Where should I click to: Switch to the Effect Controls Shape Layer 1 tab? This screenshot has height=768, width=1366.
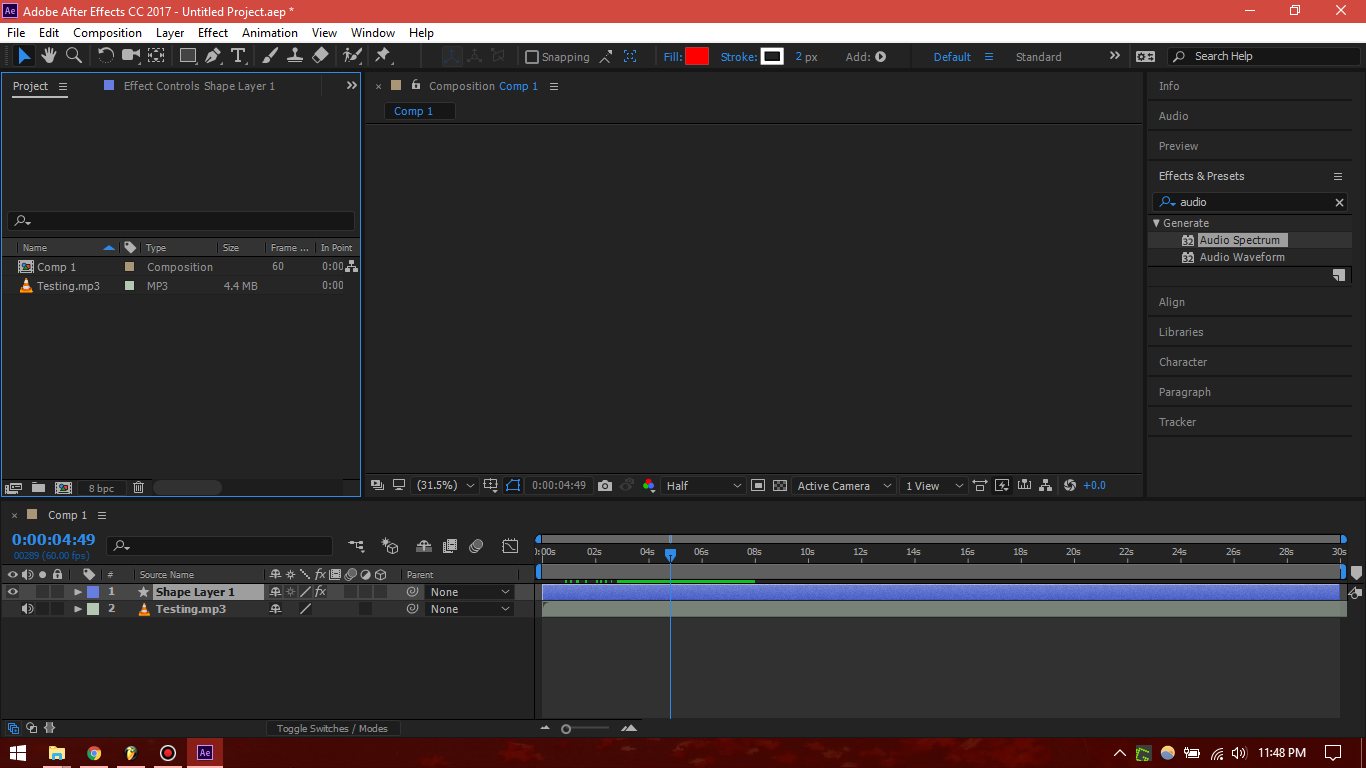point(199,86)
